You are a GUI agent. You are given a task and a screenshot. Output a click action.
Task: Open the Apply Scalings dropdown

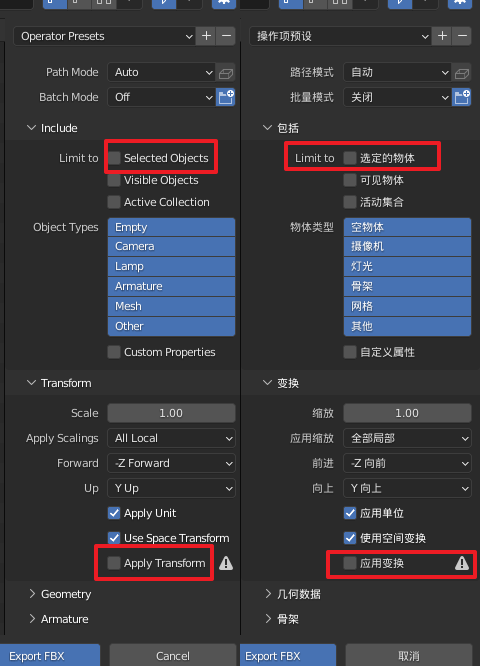click(172, 438)
